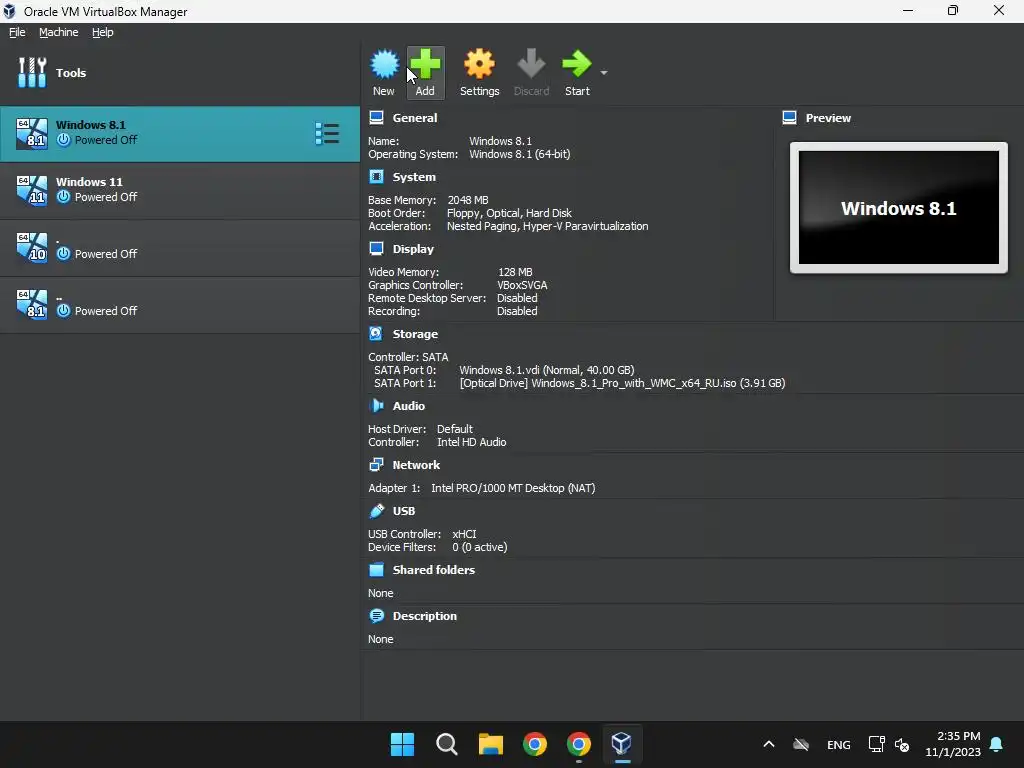Click the Shared folders section icon

(x=376, y=569)
